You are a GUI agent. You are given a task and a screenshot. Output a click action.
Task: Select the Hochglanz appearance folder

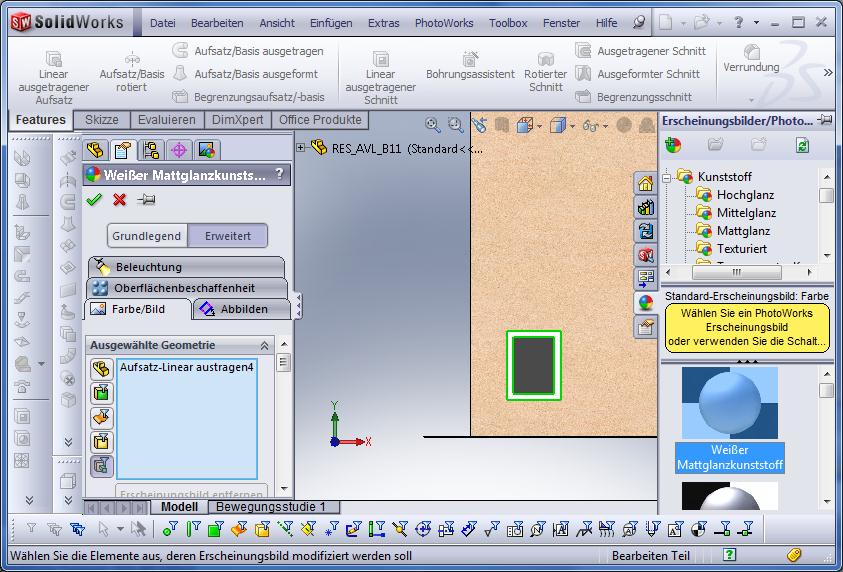[745, 195]
